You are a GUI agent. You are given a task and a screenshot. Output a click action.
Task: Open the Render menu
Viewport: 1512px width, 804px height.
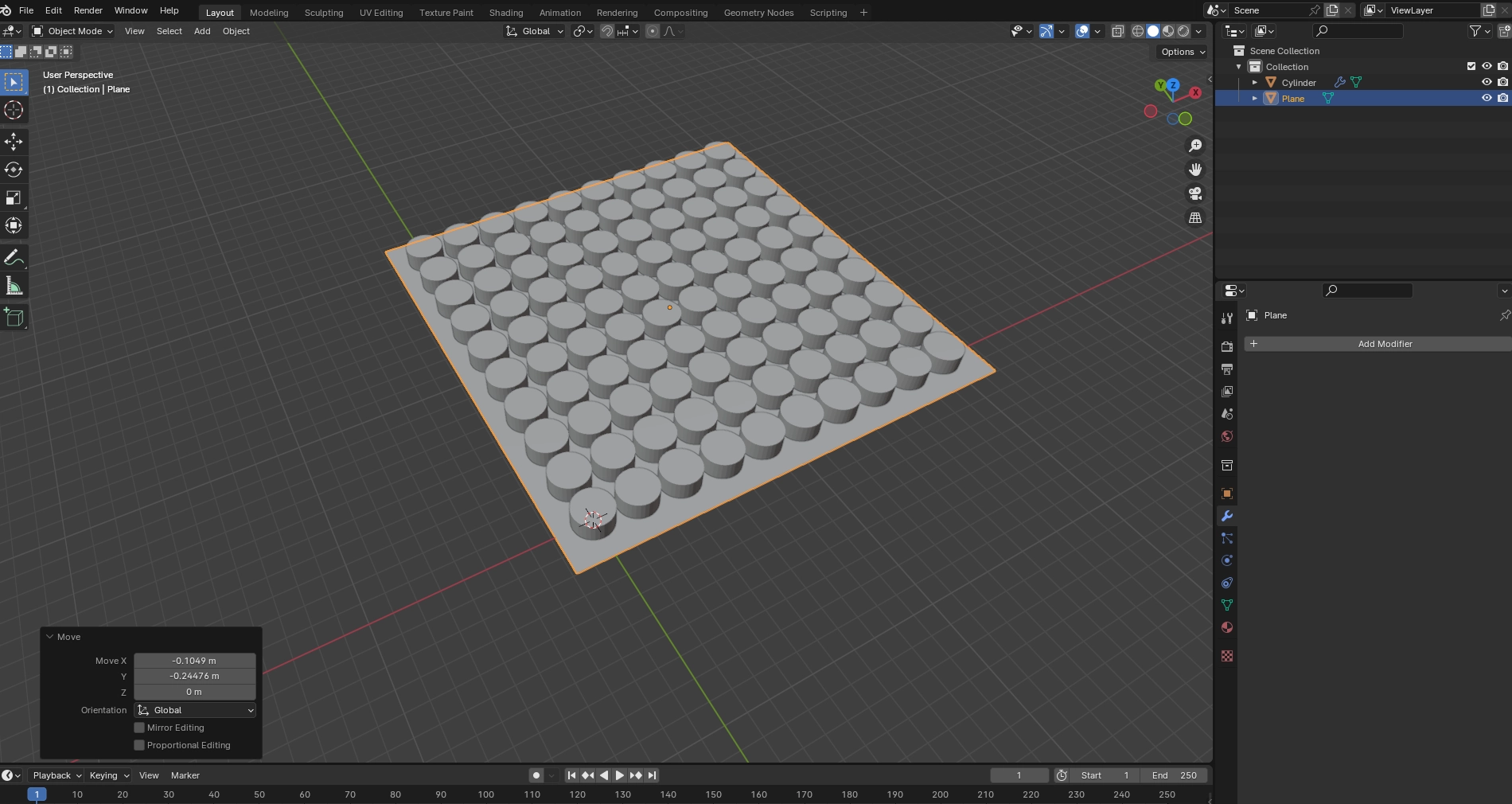pyautogui.click(x=88, y=10)
